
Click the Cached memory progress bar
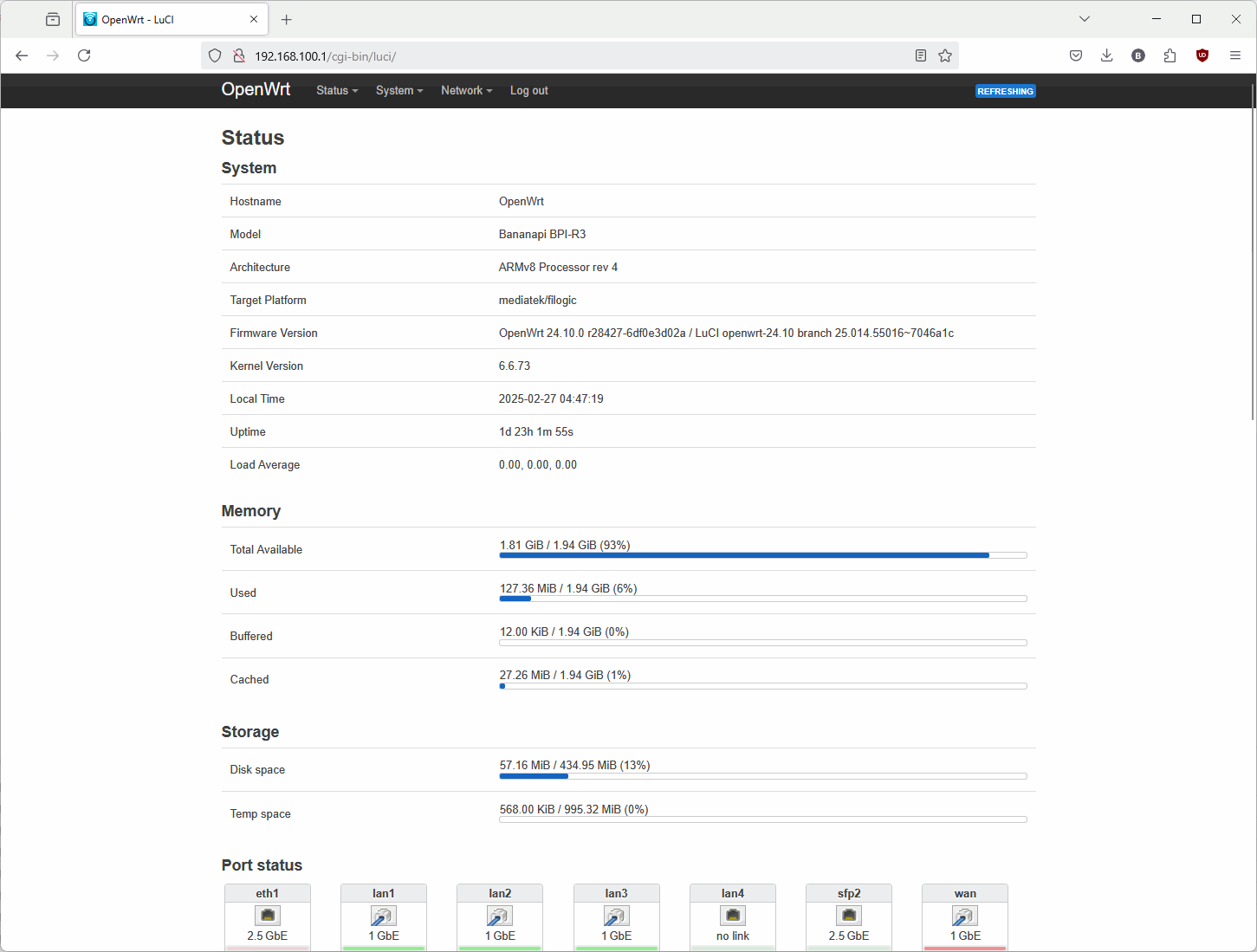tap(763, 686)
